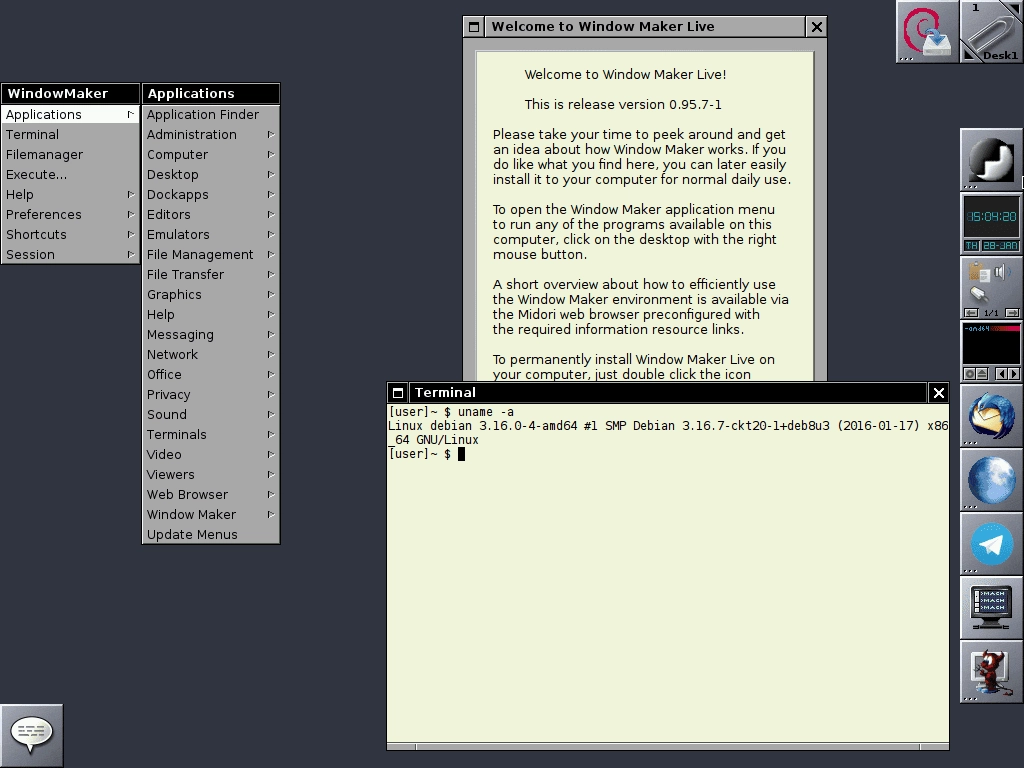
Task: Expand the Terminals submenu
Action: 211,434
